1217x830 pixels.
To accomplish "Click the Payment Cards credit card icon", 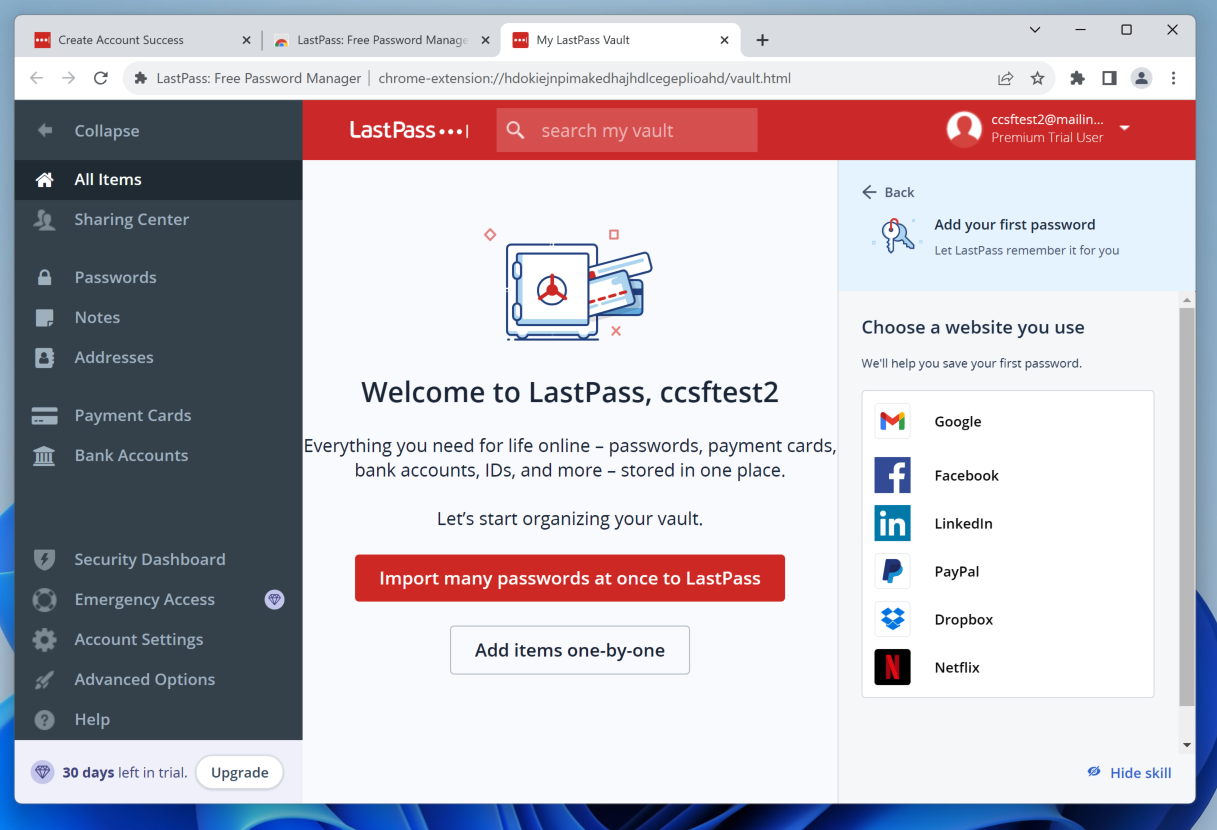I will pyautogui.click(x=44, y=416).
